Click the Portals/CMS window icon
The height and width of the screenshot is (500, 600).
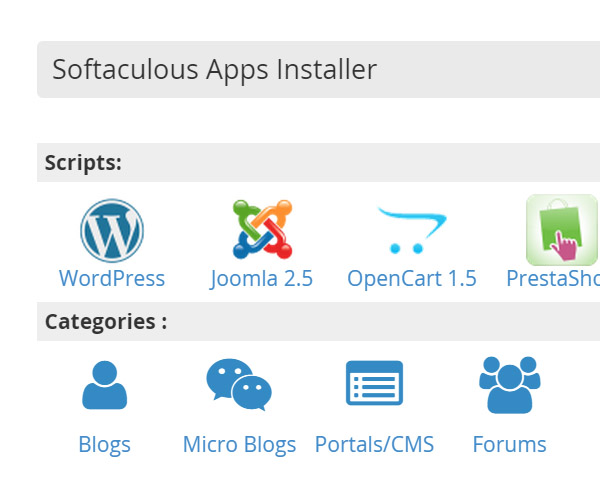[374, 383]
